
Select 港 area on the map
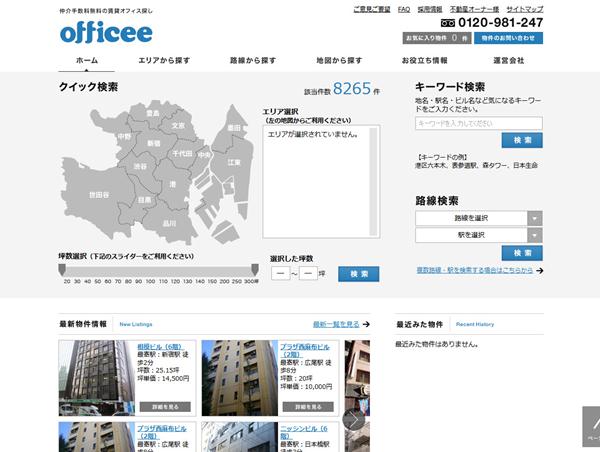(173, 184)
